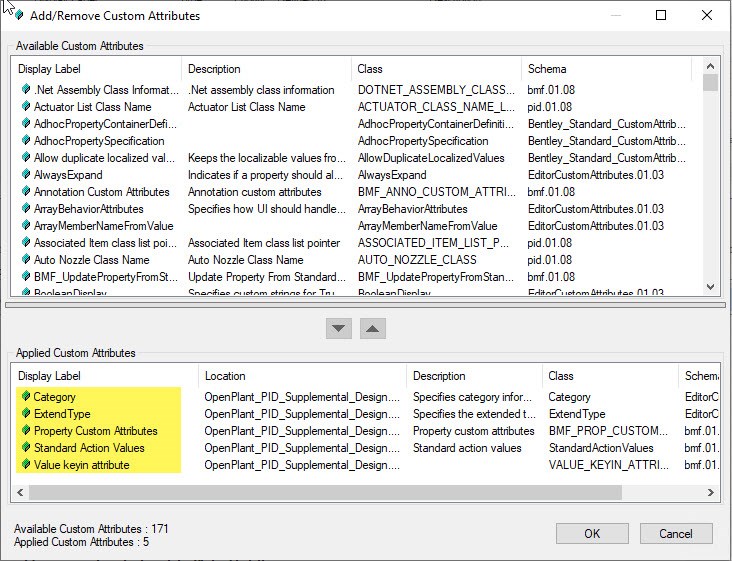Screen dimensions: 732x561
Task: Click the icon beside applied Property Custom Attributes
Action: click(26, 430)
